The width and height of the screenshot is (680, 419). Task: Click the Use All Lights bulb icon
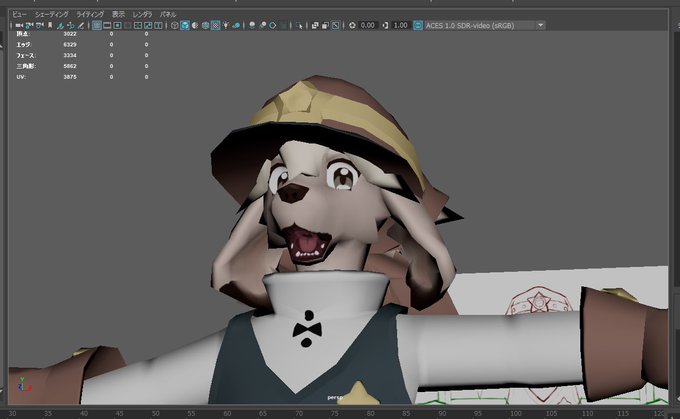[x=226, y=26]
